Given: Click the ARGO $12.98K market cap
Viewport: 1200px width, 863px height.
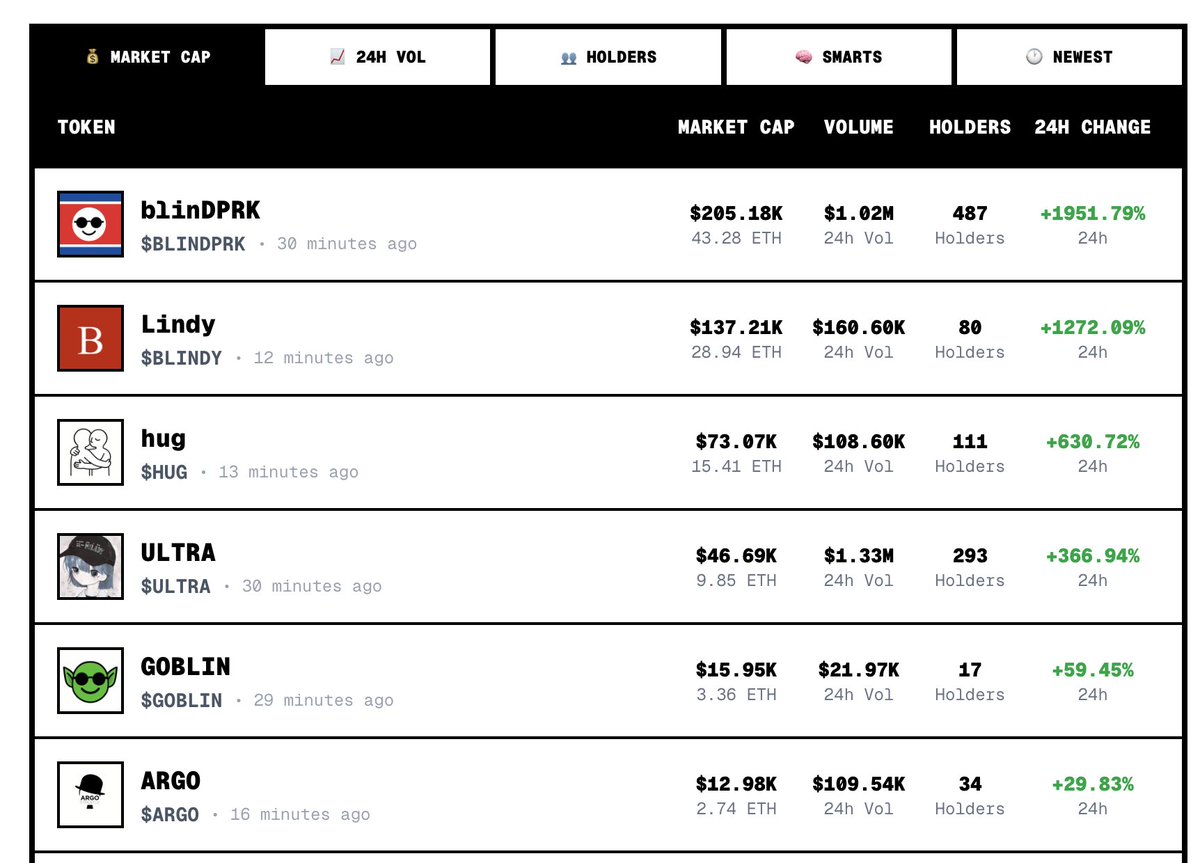Looking at the screenshot, I should coord(736,784).
